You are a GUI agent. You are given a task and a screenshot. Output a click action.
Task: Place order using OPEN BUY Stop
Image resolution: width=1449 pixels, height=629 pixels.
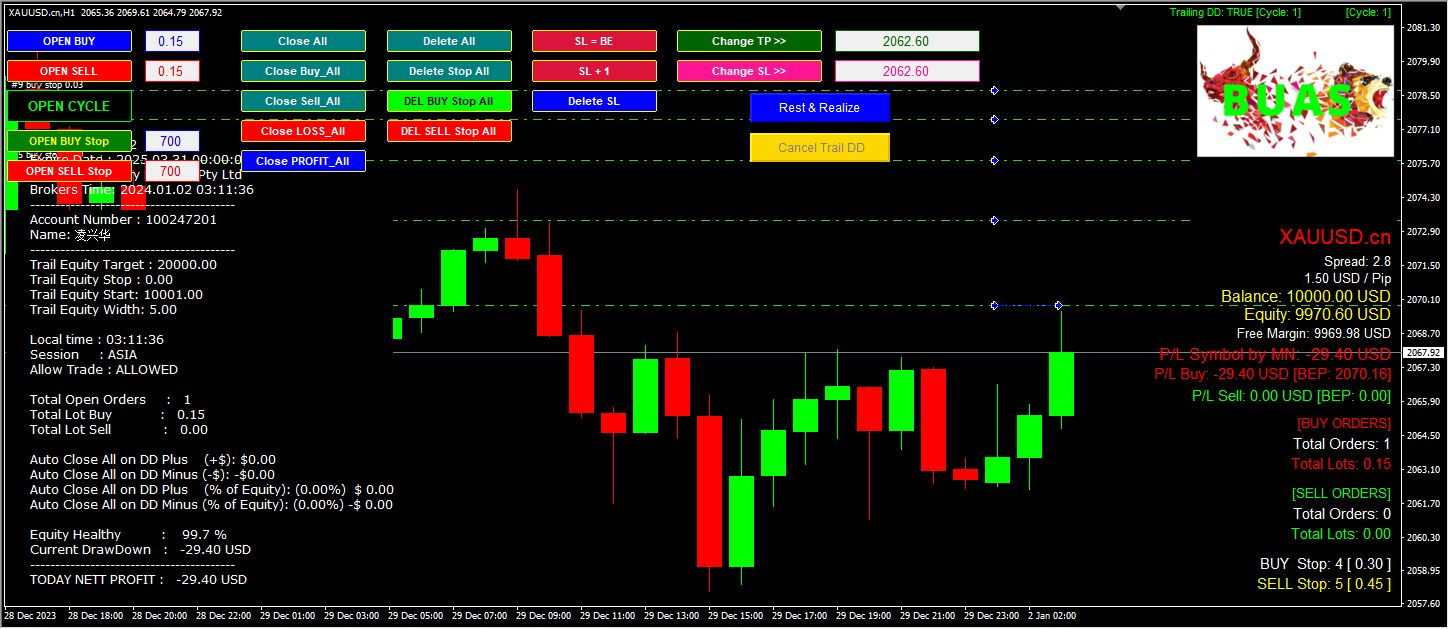click(x=69, y=141)
